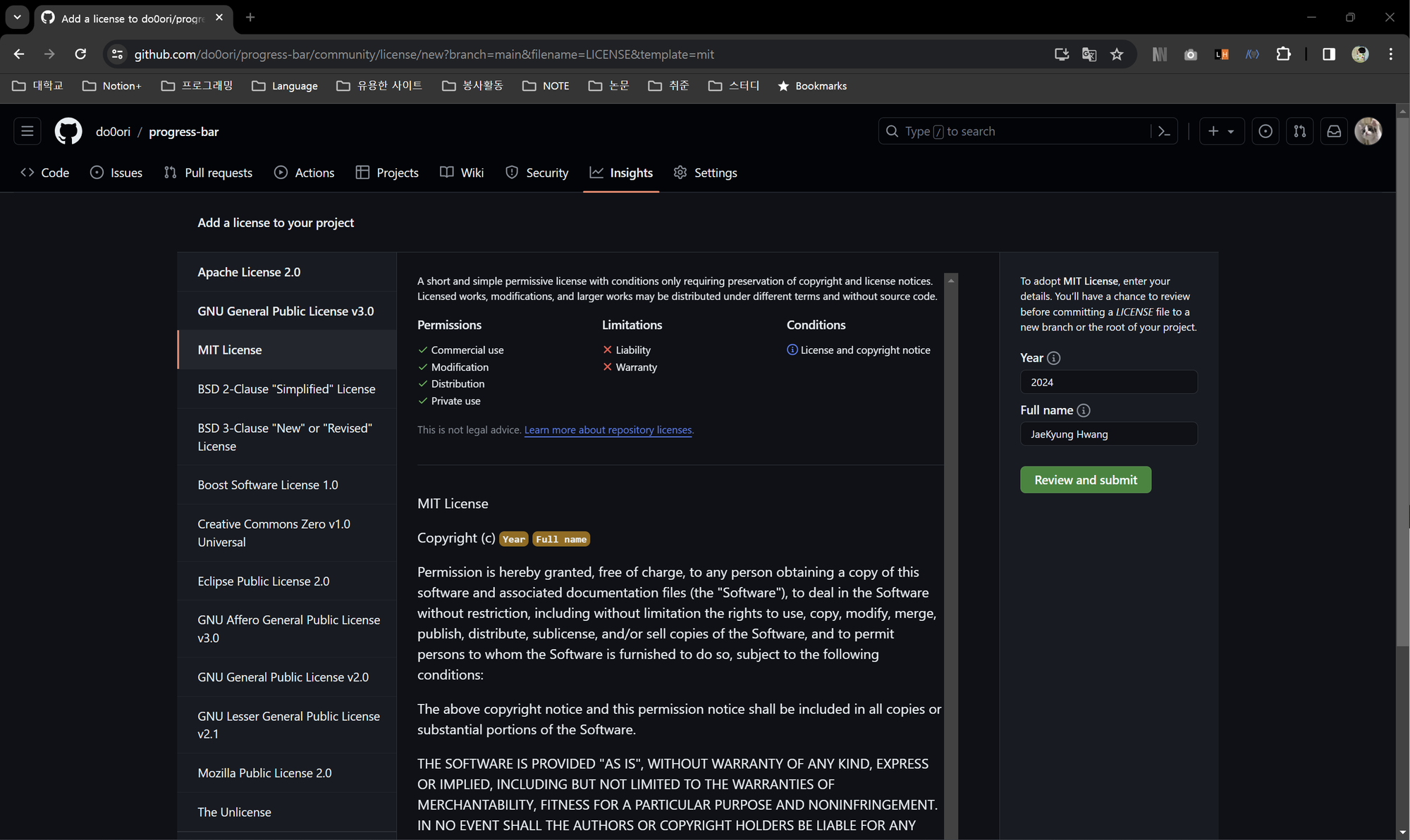
Task: Click the license text scrollbar up arrow
Action: [x=951, y=280]
